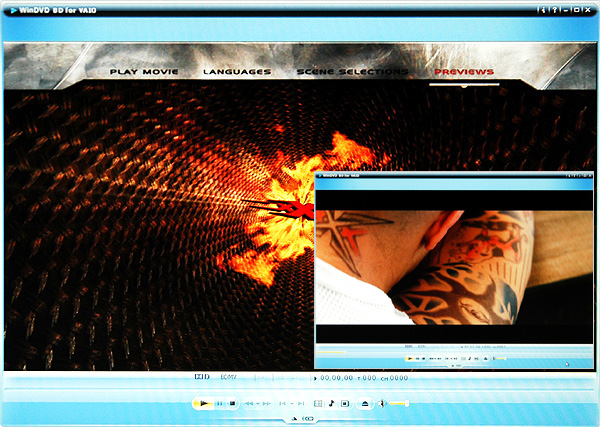Image resolution: width=600 pixels, height=427 pixels.
Task: Click the audio music note icon
Action: (332, 403)
